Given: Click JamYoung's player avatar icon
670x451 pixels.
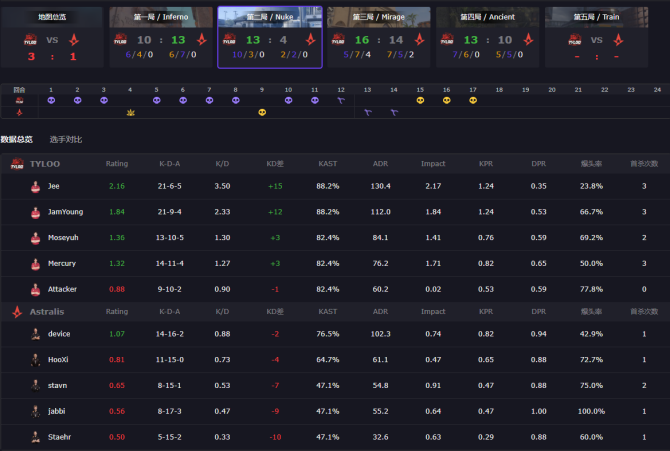Looking at the screenshot, I should [x=35, y=212].
